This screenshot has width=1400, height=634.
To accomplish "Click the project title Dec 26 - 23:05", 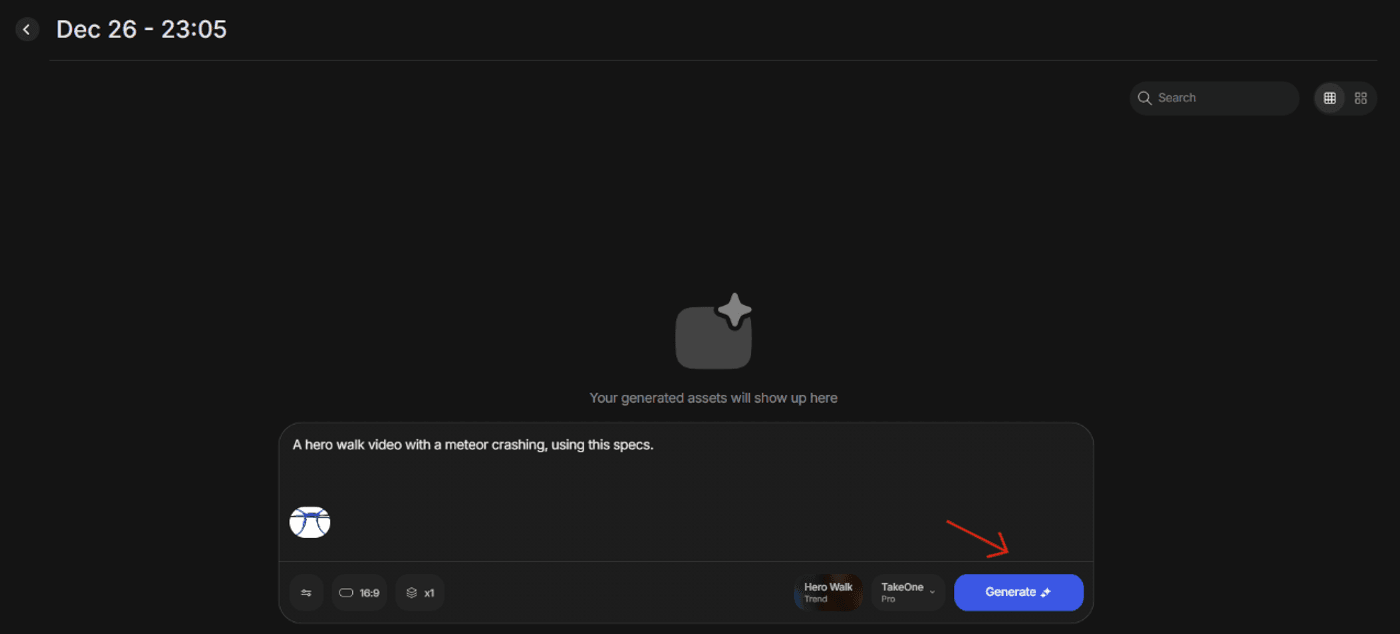I will [x=141, y=30].
